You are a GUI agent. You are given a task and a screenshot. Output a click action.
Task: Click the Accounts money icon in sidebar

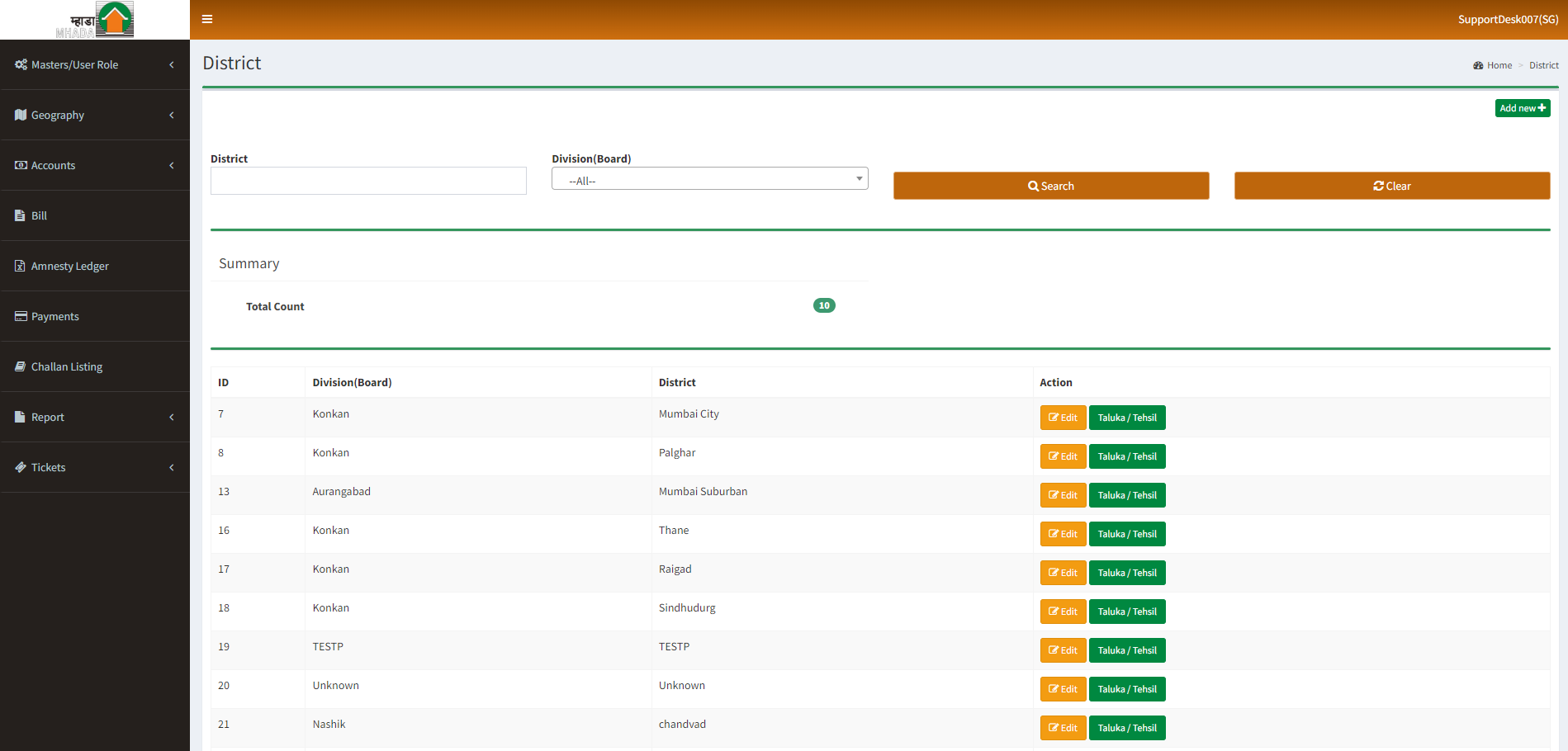tap(21, 165)
